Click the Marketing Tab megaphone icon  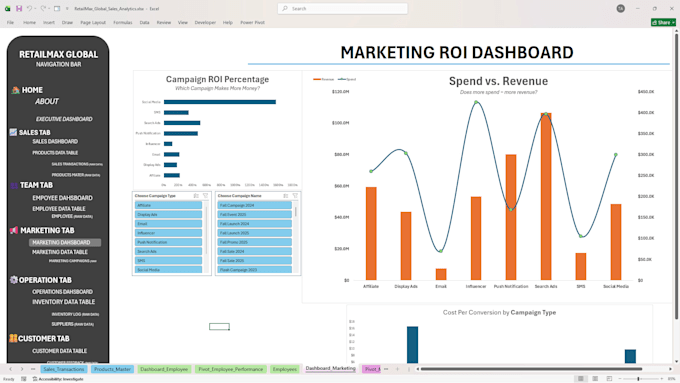[14, 230]
